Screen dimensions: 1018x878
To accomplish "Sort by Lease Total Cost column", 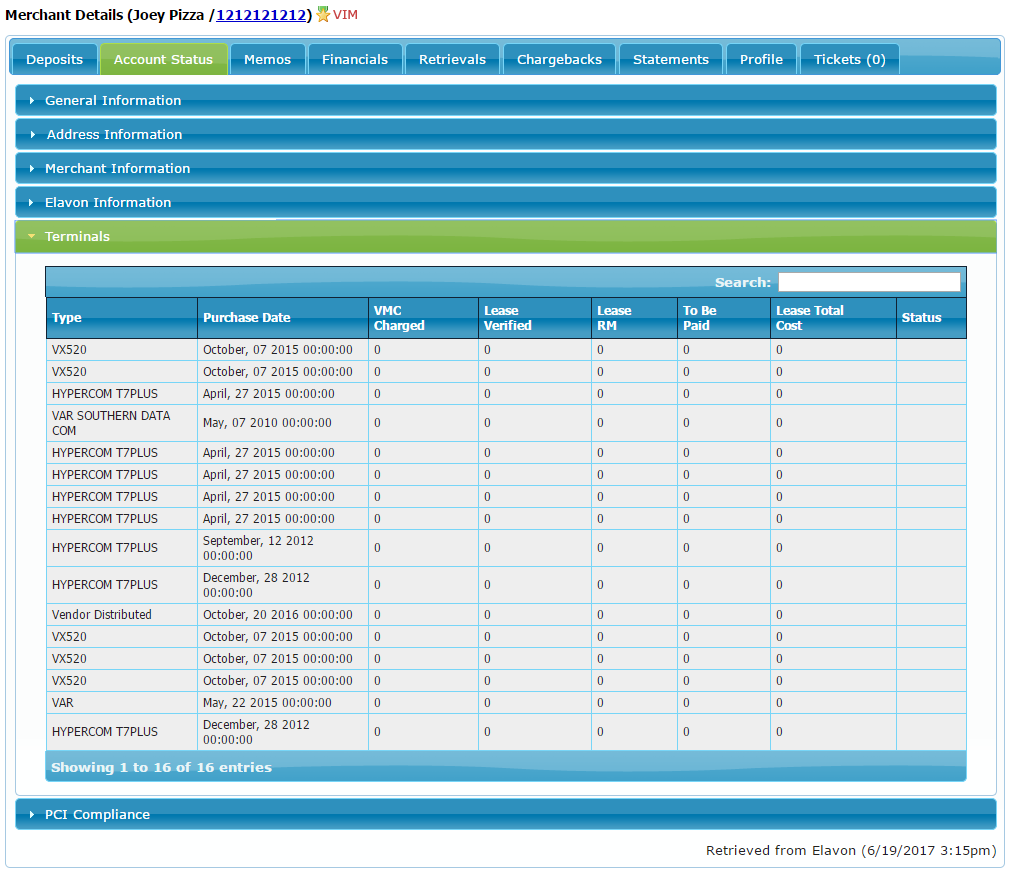I will pos(833,318).
